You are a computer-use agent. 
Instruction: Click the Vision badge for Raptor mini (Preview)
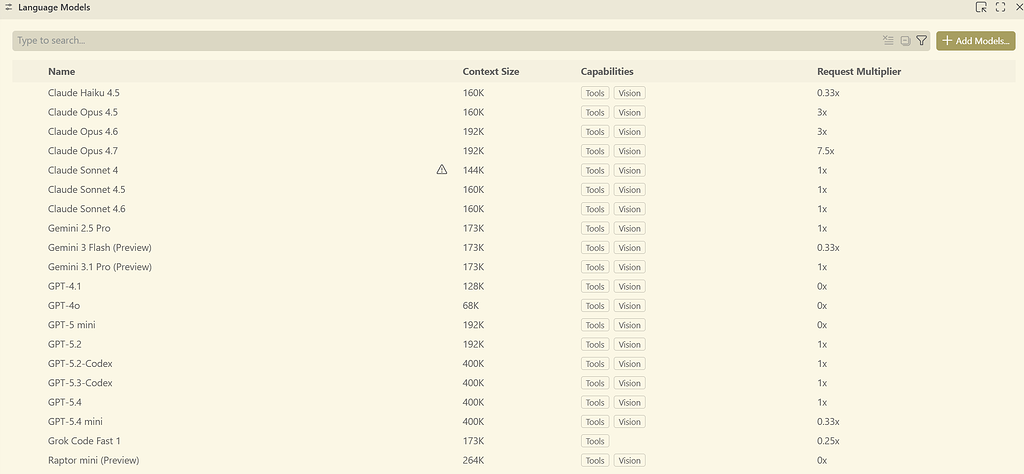point(630,461)
